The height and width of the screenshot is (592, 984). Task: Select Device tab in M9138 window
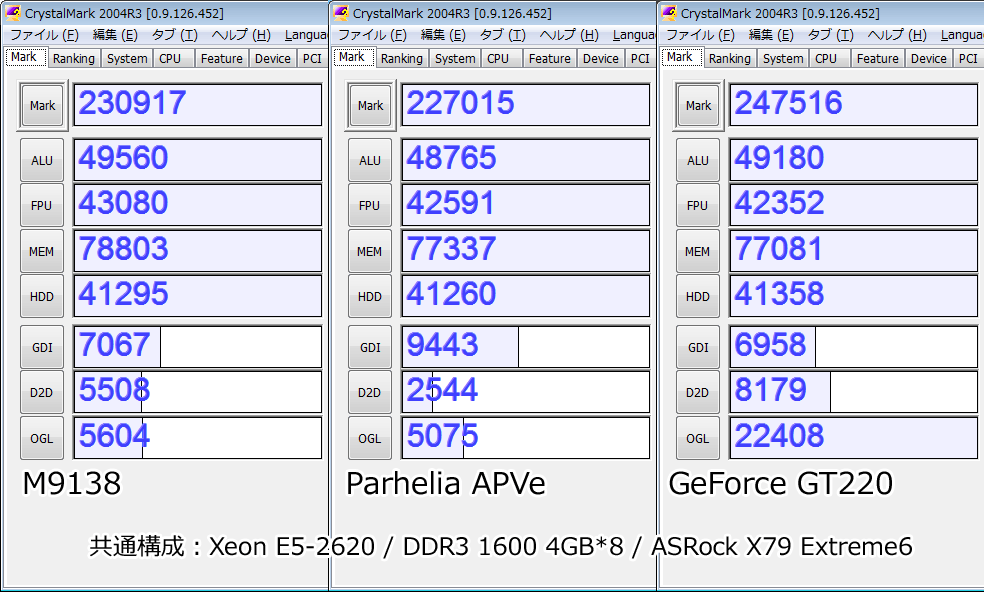point(272,58)
